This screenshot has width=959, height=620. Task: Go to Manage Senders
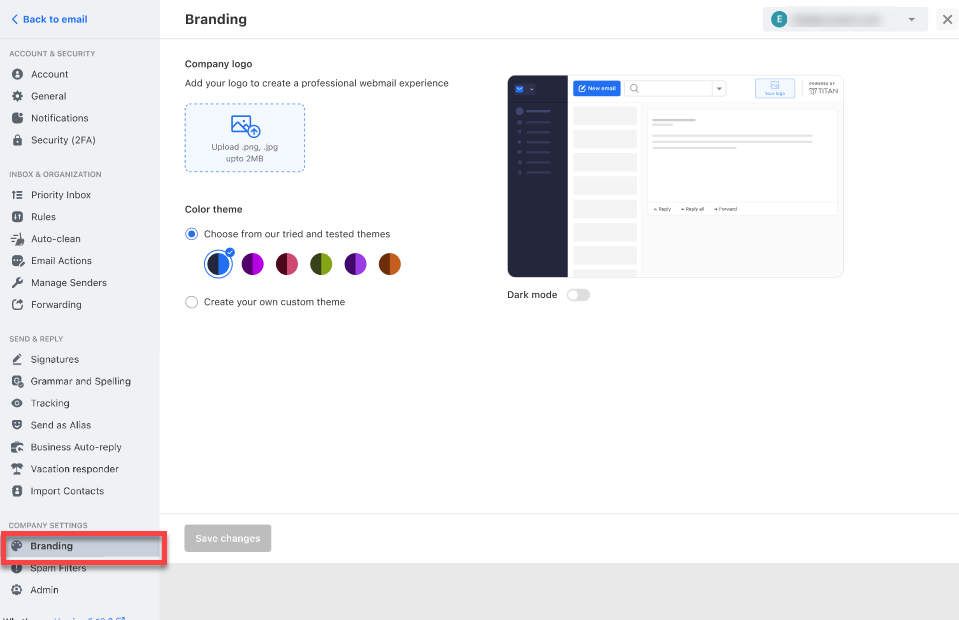tap(70, 282)
